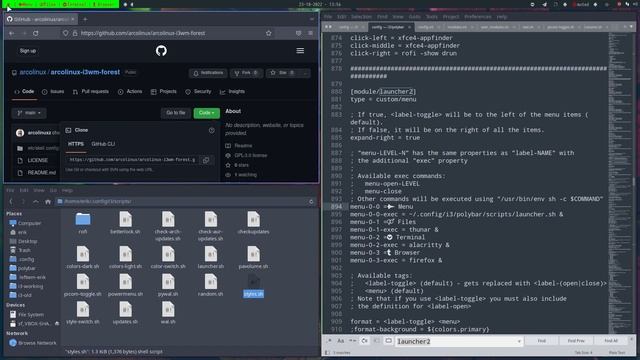Select the betterlock.sh file
Viewport: 640px width, 360px height.
tap(125, 223)
